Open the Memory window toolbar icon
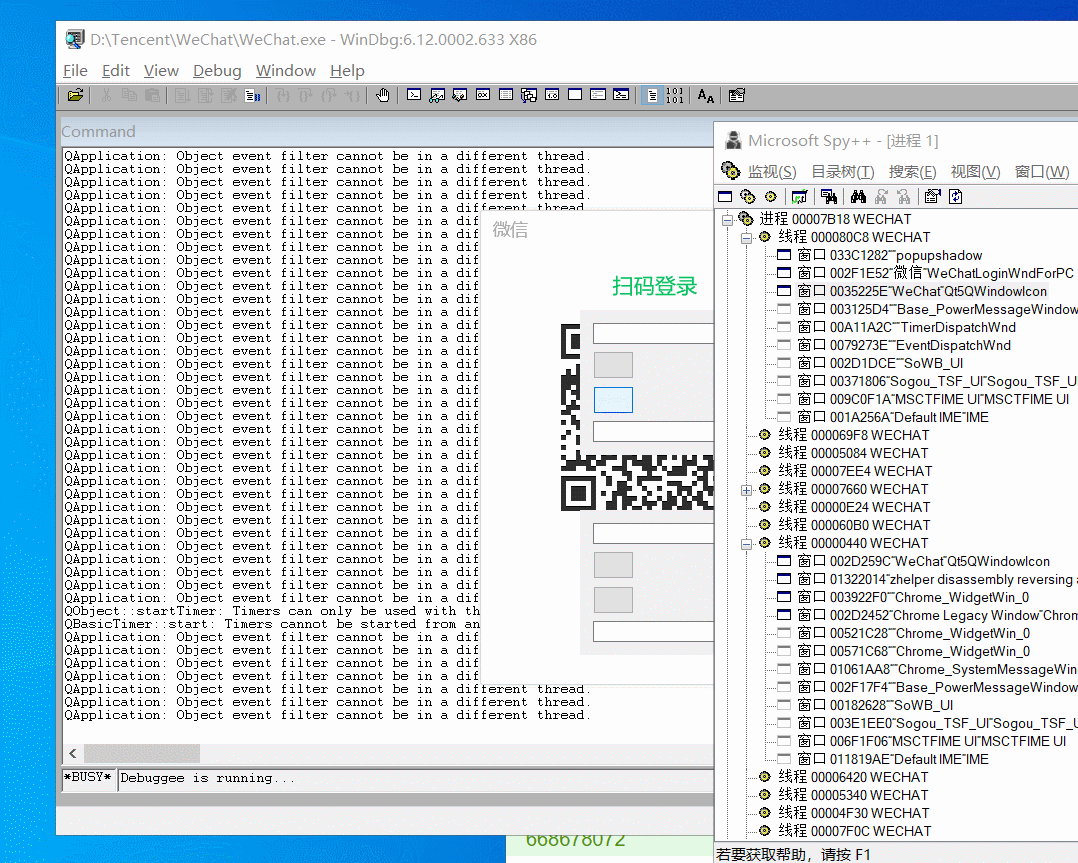This screenshot has height=863, width=1078. click(506, 96)
